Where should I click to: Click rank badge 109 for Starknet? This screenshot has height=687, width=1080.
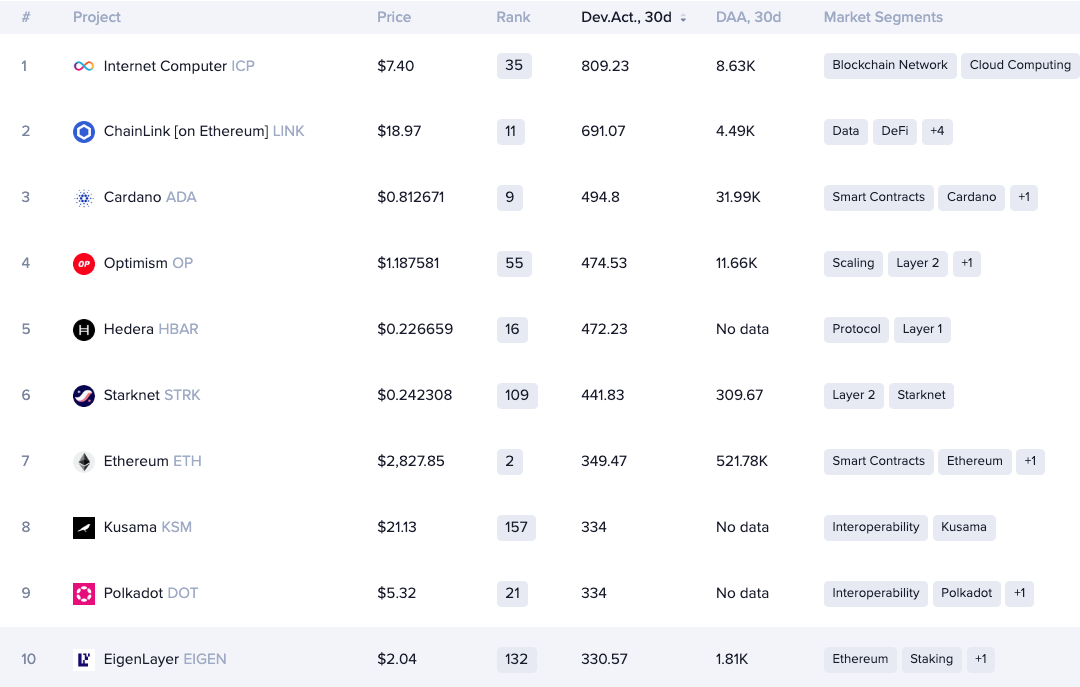click(517, 396)
